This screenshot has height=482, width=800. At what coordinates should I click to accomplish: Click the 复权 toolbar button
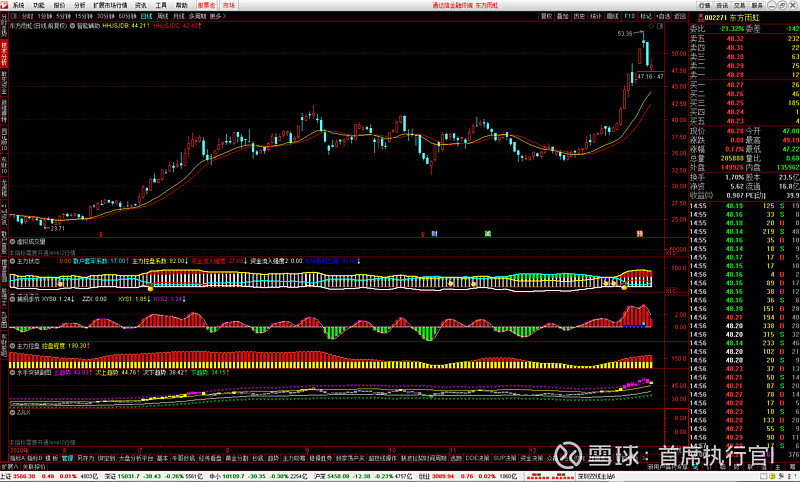point(546,16)
